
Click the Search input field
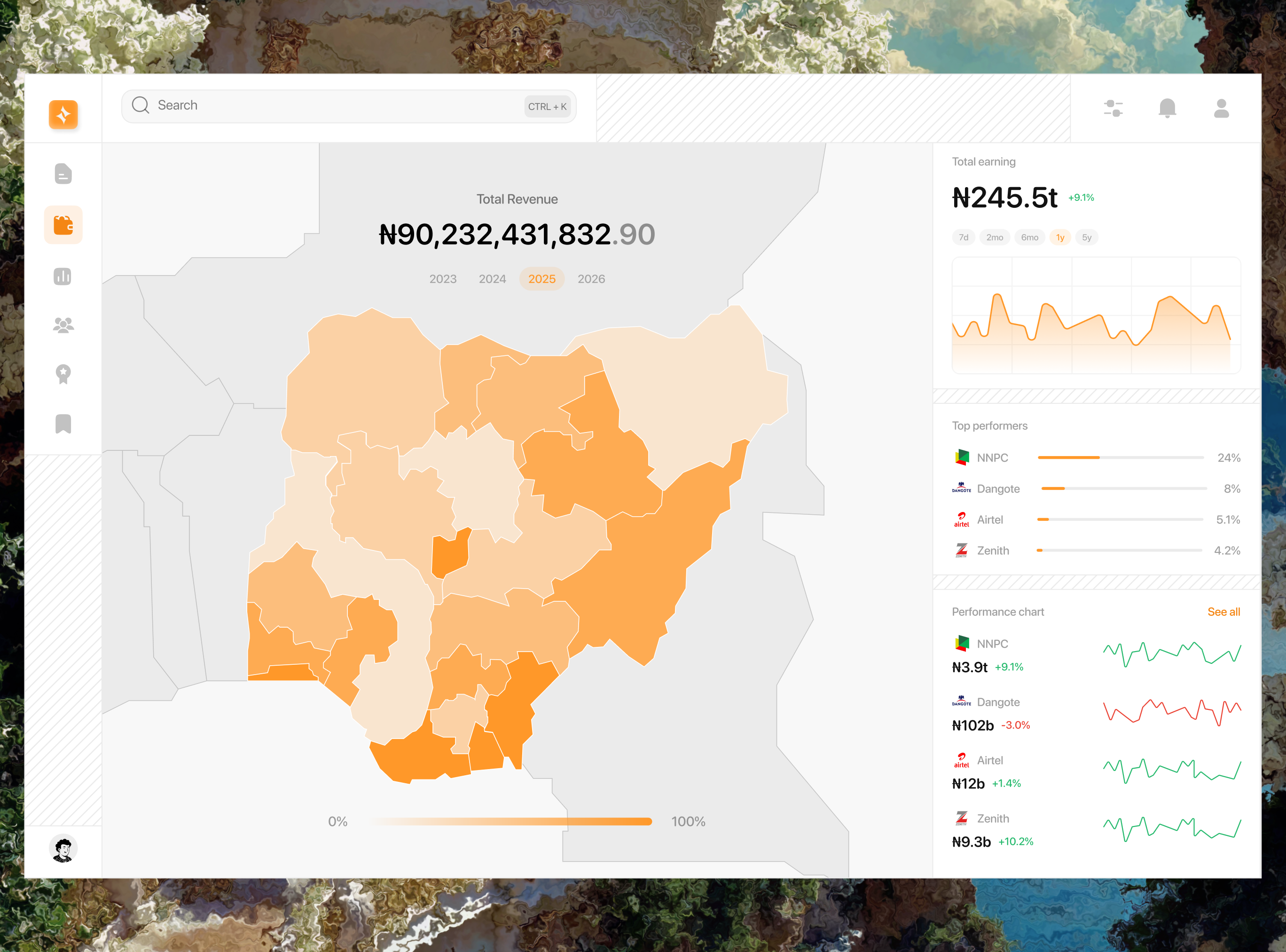point(334,106)
